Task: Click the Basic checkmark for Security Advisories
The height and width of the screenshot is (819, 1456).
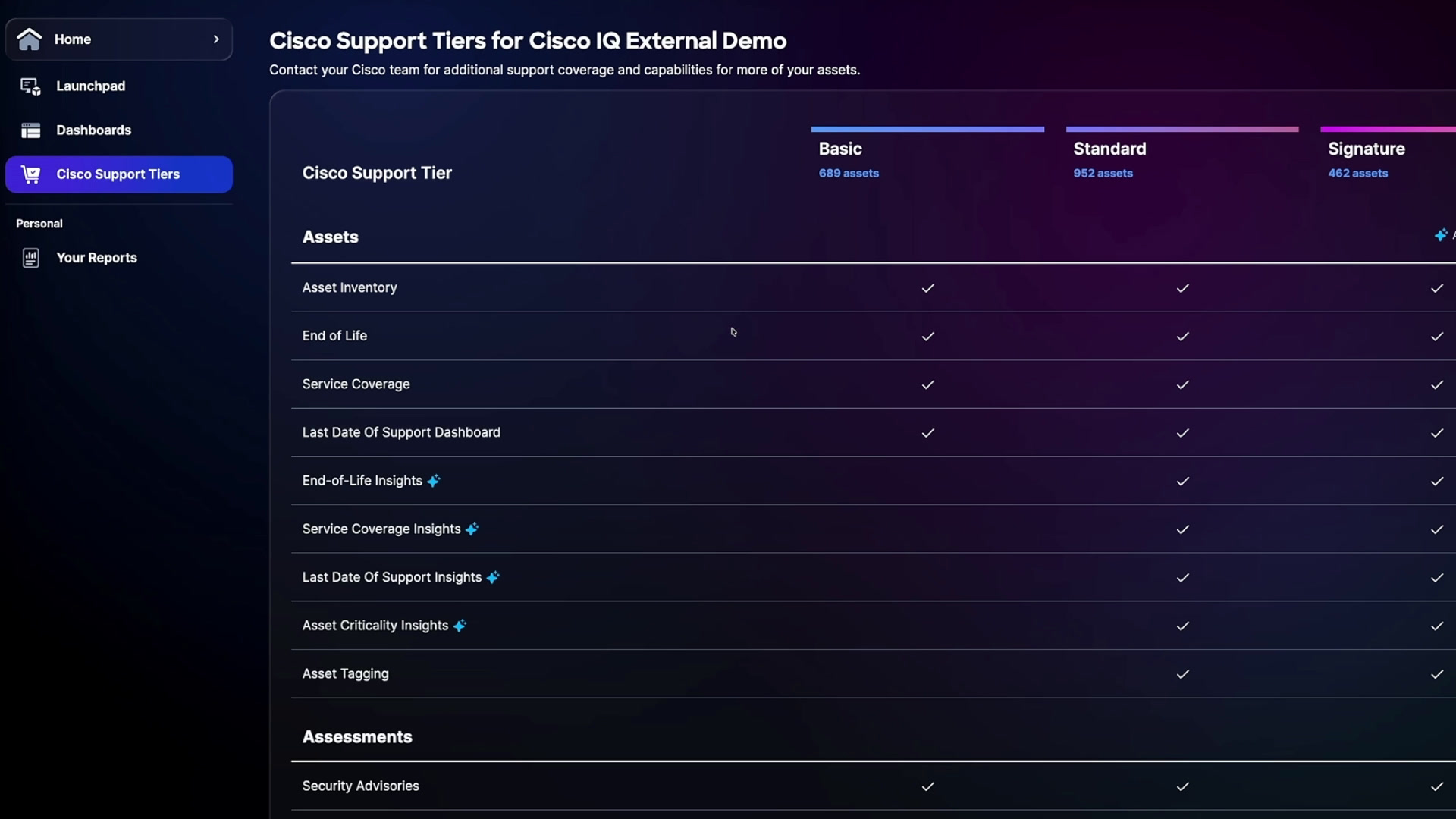Action: 927,786
